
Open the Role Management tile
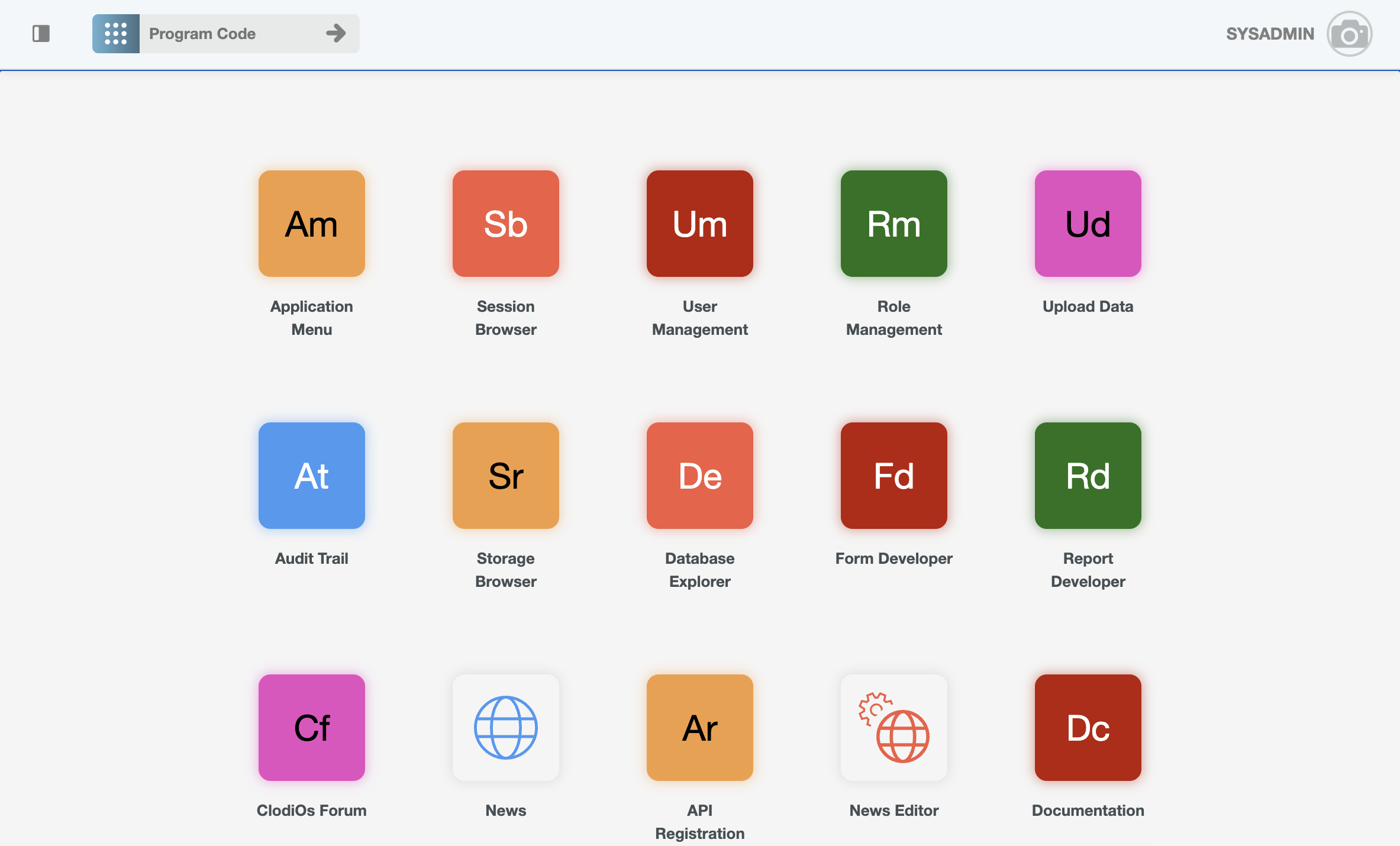893,224
